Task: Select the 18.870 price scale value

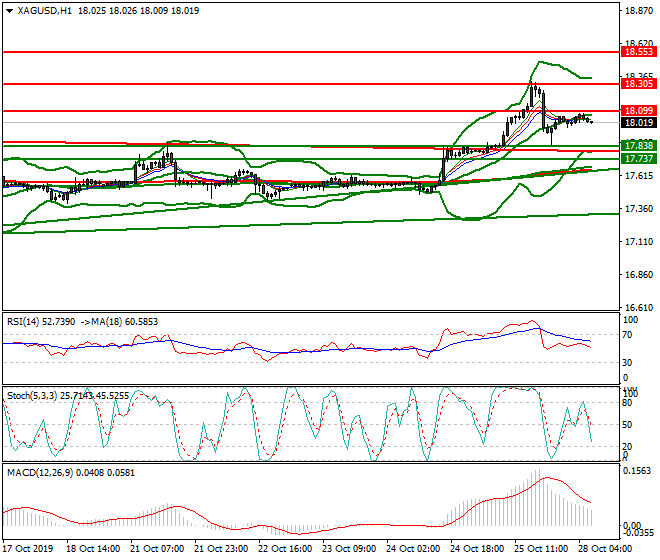Action: (639, 11)
